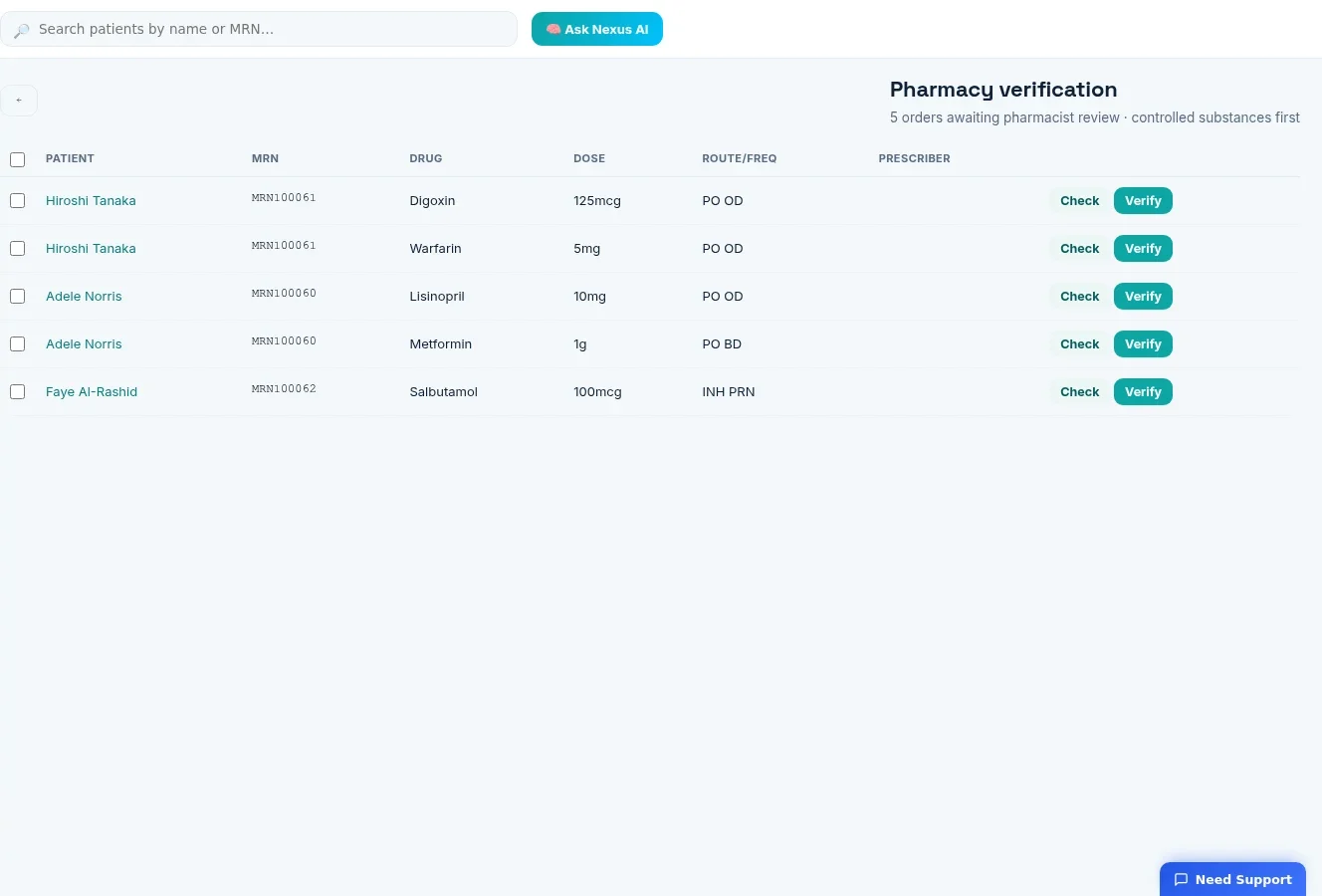Verify the Digoxin order

[1143, 200]
